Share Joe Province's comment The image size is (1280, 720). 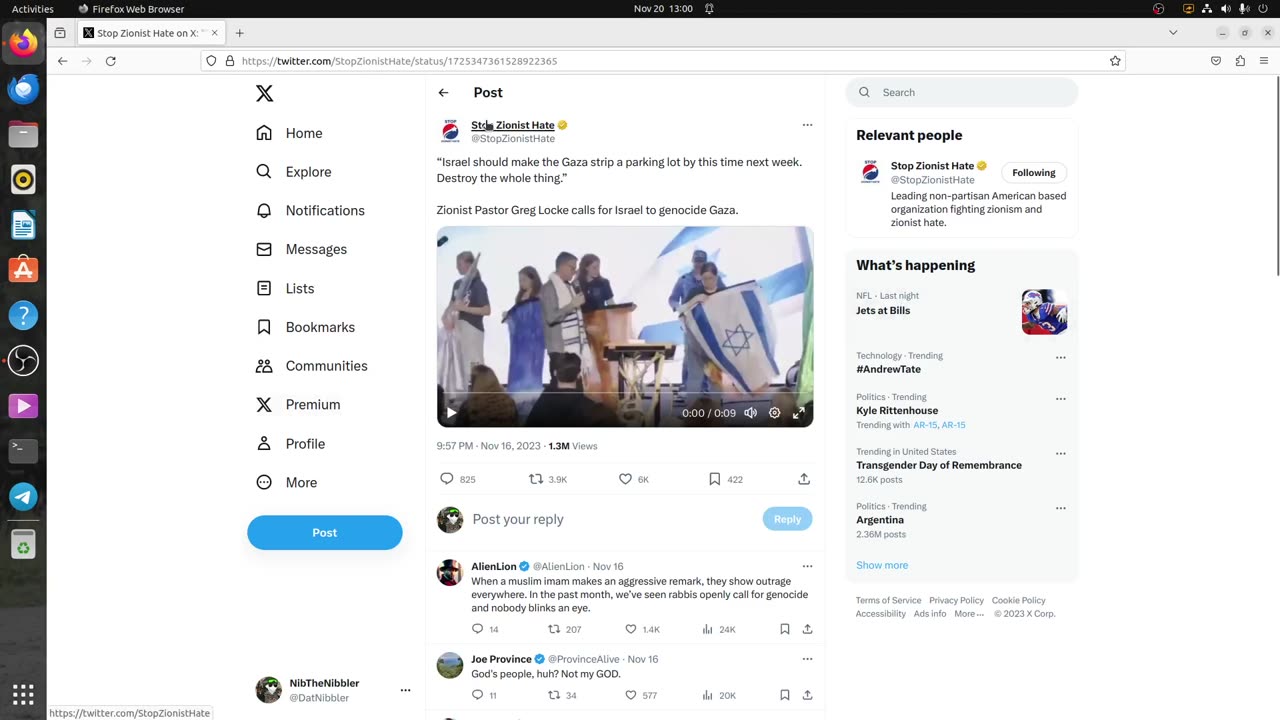coord(807,695)
